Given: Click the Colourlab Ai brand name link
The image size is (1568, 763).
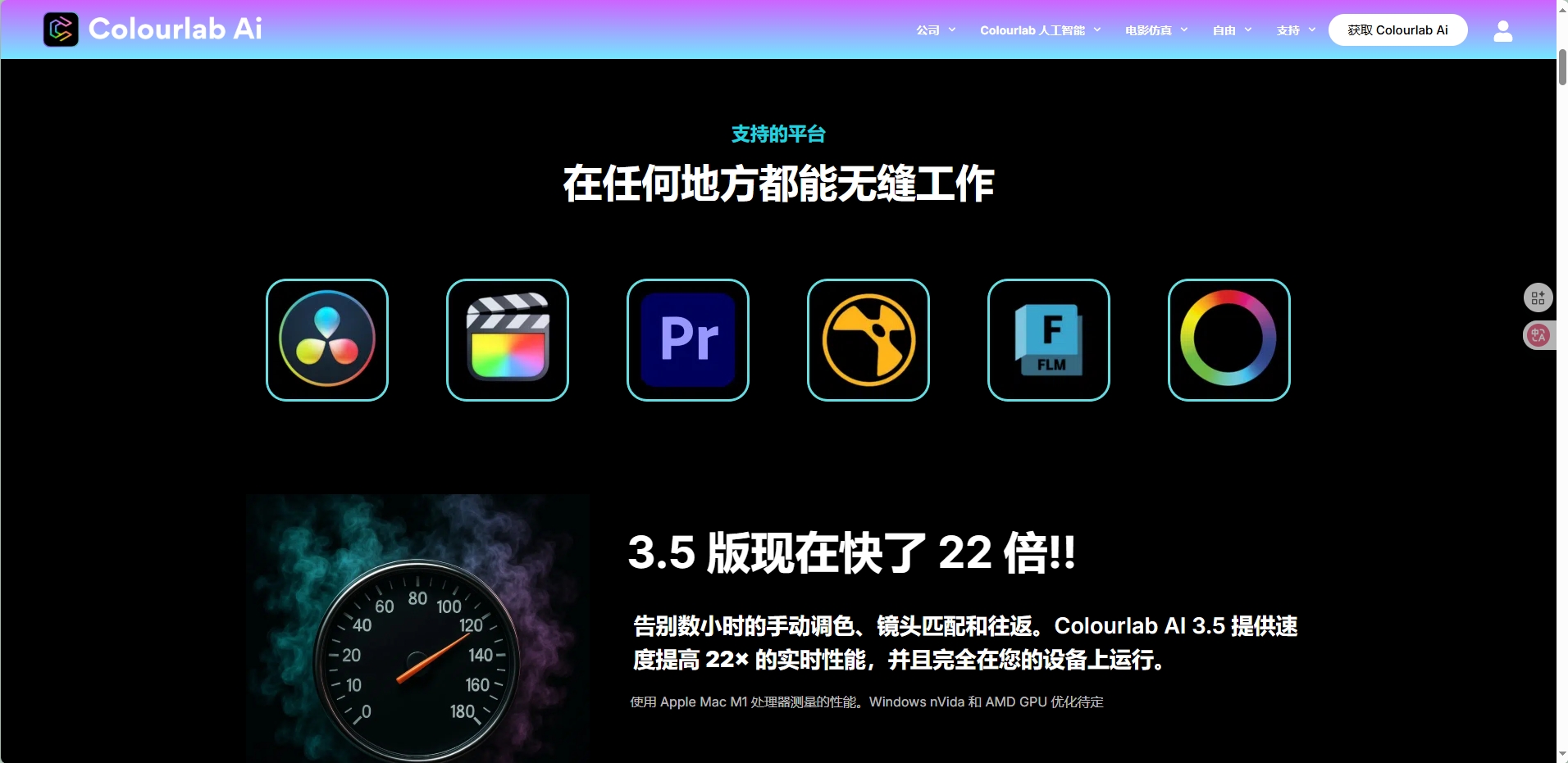Looking at the screenshot, I should click(x=175, y=30).
